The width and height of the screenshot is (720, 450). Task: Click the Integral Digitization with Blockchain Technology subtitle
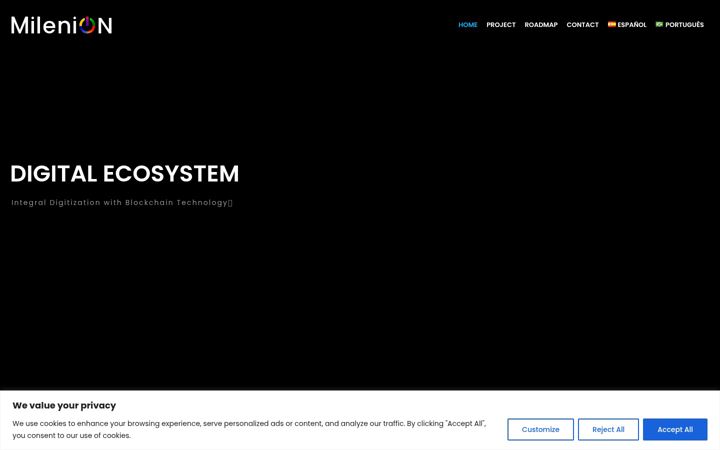click(x=122, y=202)
